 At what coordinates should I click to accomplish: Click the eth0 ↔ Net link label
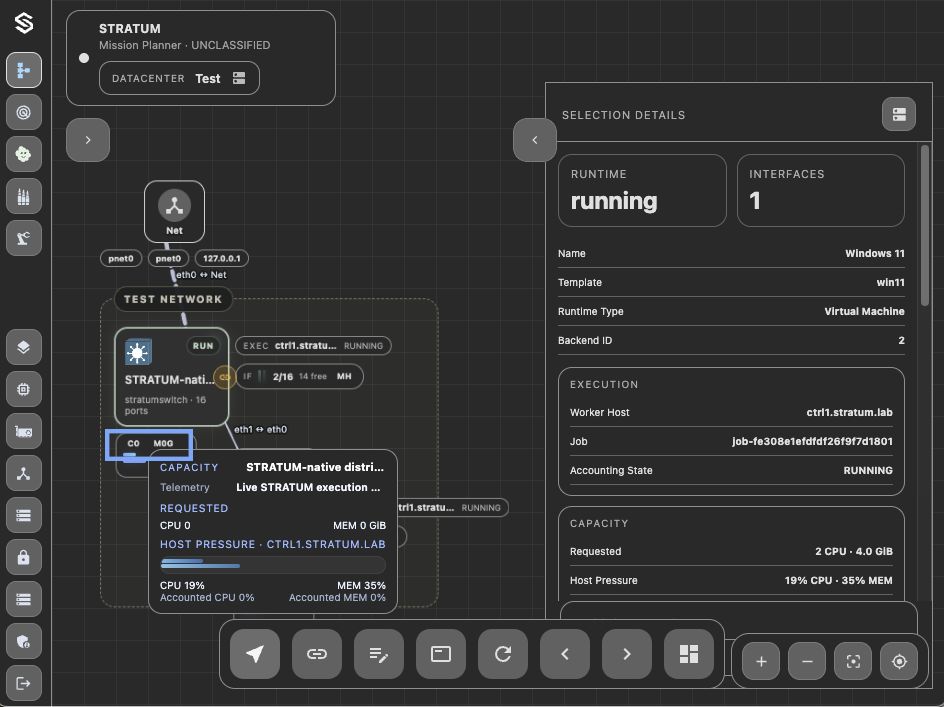pyautogui.click(x=201, y=275)
